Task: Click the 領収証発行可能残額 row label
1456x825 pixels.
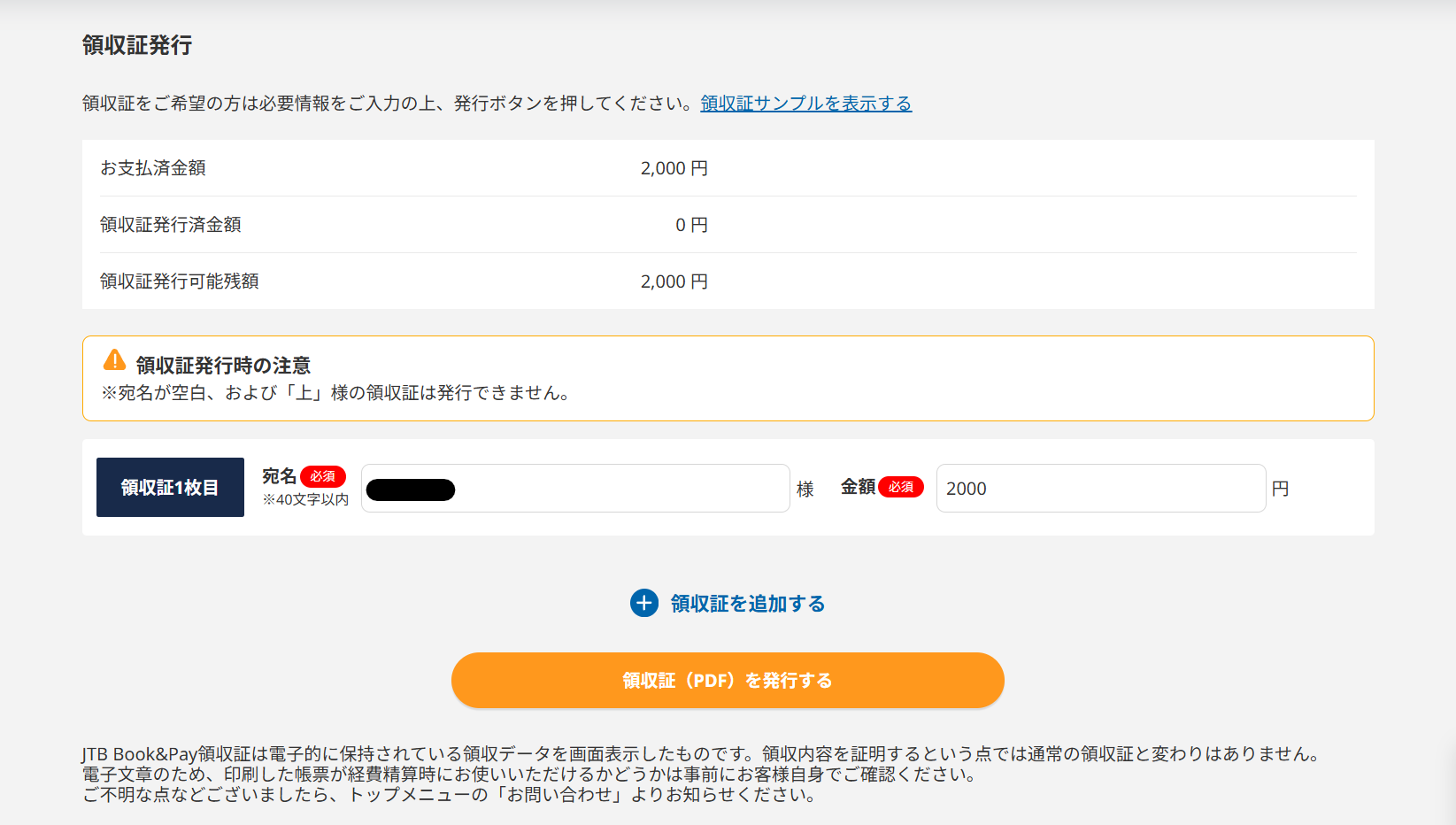Action: 180,281
